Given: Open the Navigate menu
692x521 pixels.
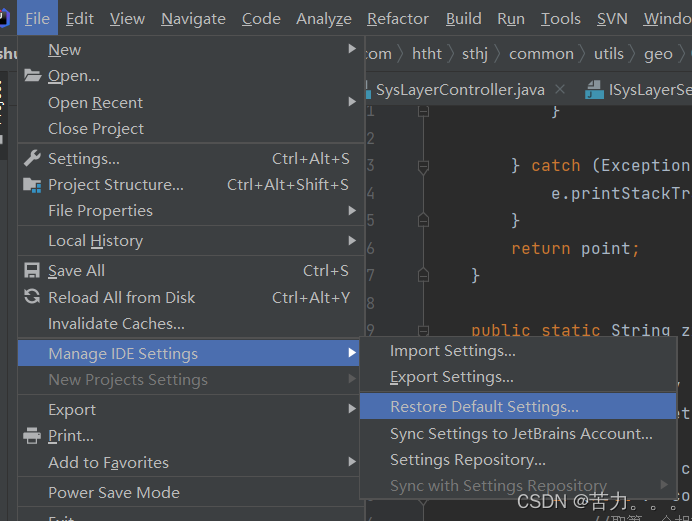Looking at the screenshot, I should (193, 19).
